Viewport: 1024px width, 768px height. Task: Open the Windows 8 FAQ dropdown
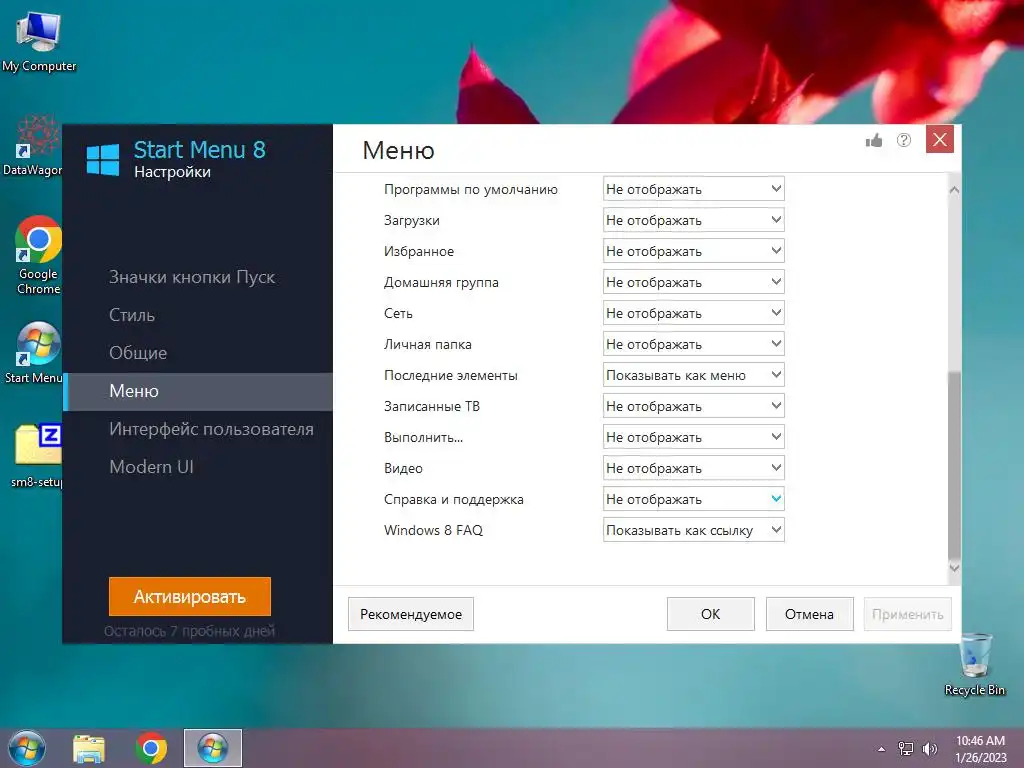point(694,530)
